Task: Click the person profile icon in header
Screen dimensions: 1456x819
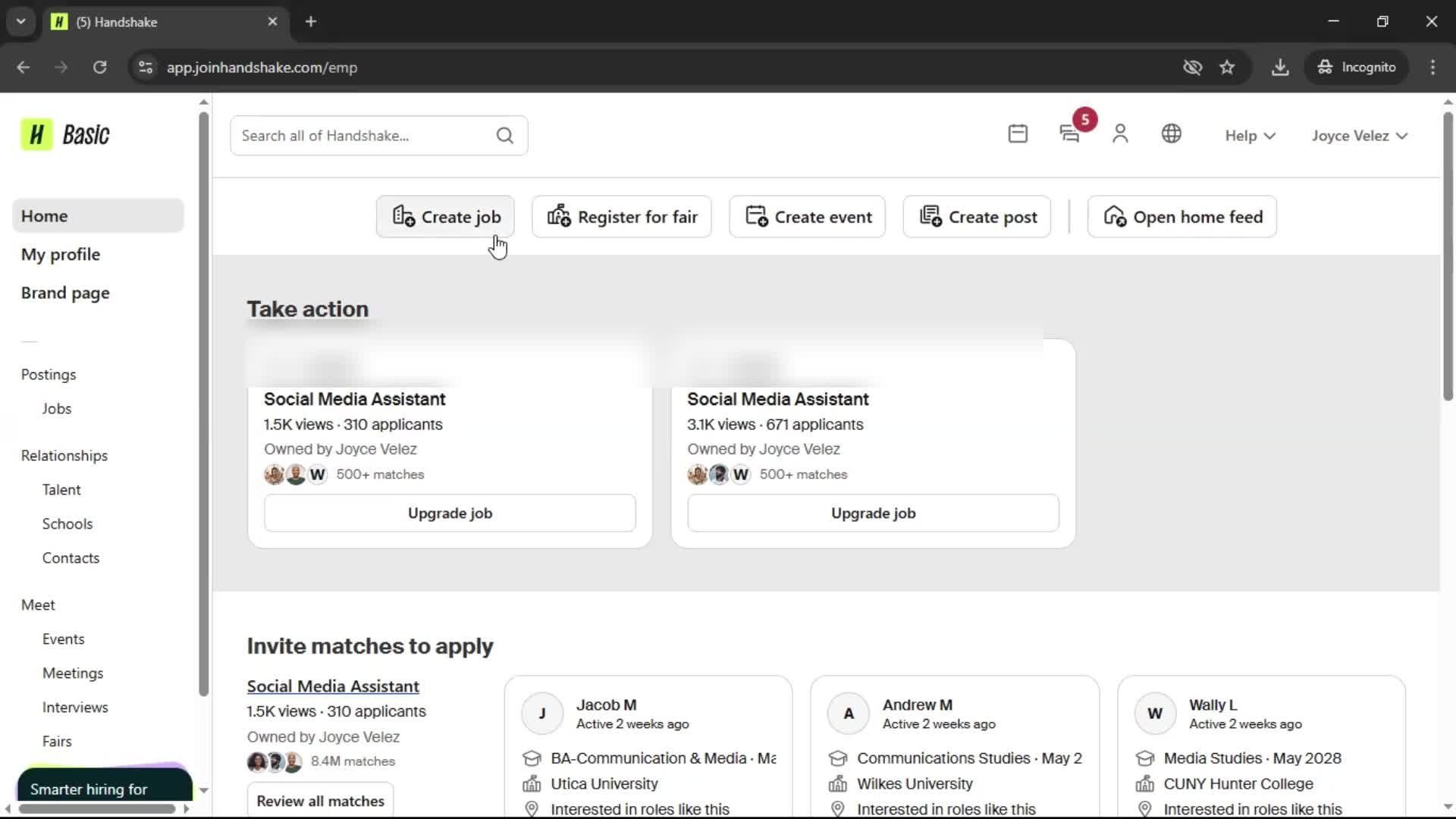Action: [x=1120, y=134]
